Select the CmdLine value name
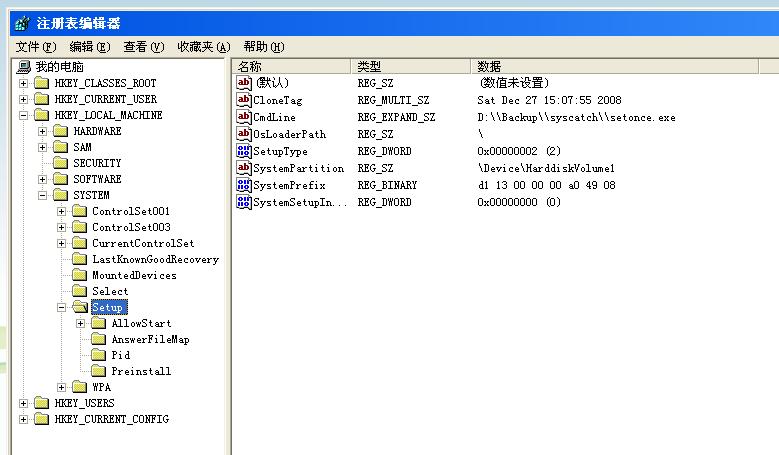 point(274,117)
